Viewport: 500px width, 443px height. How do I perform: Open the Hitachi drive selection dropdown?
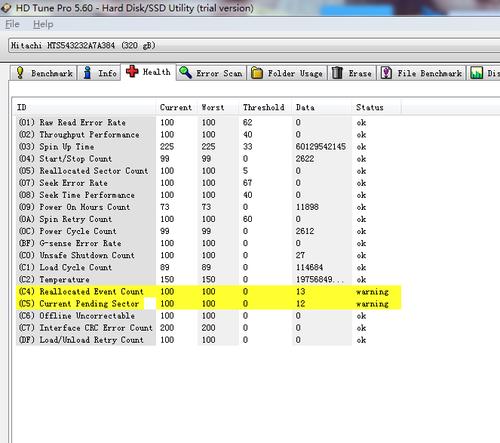254,46
